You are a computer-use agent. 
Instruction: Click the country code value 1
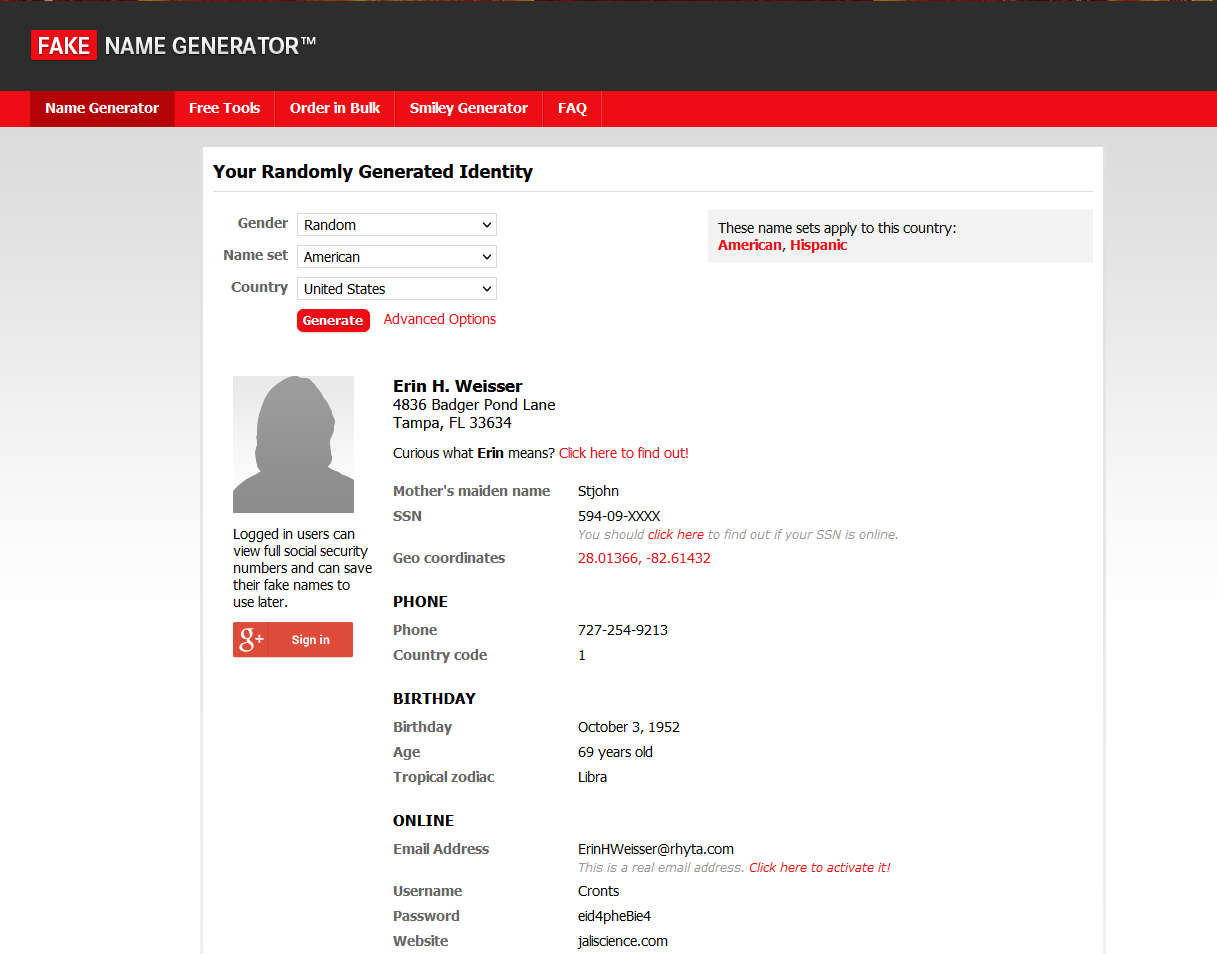pyautogui.click(x=582, y=655)
